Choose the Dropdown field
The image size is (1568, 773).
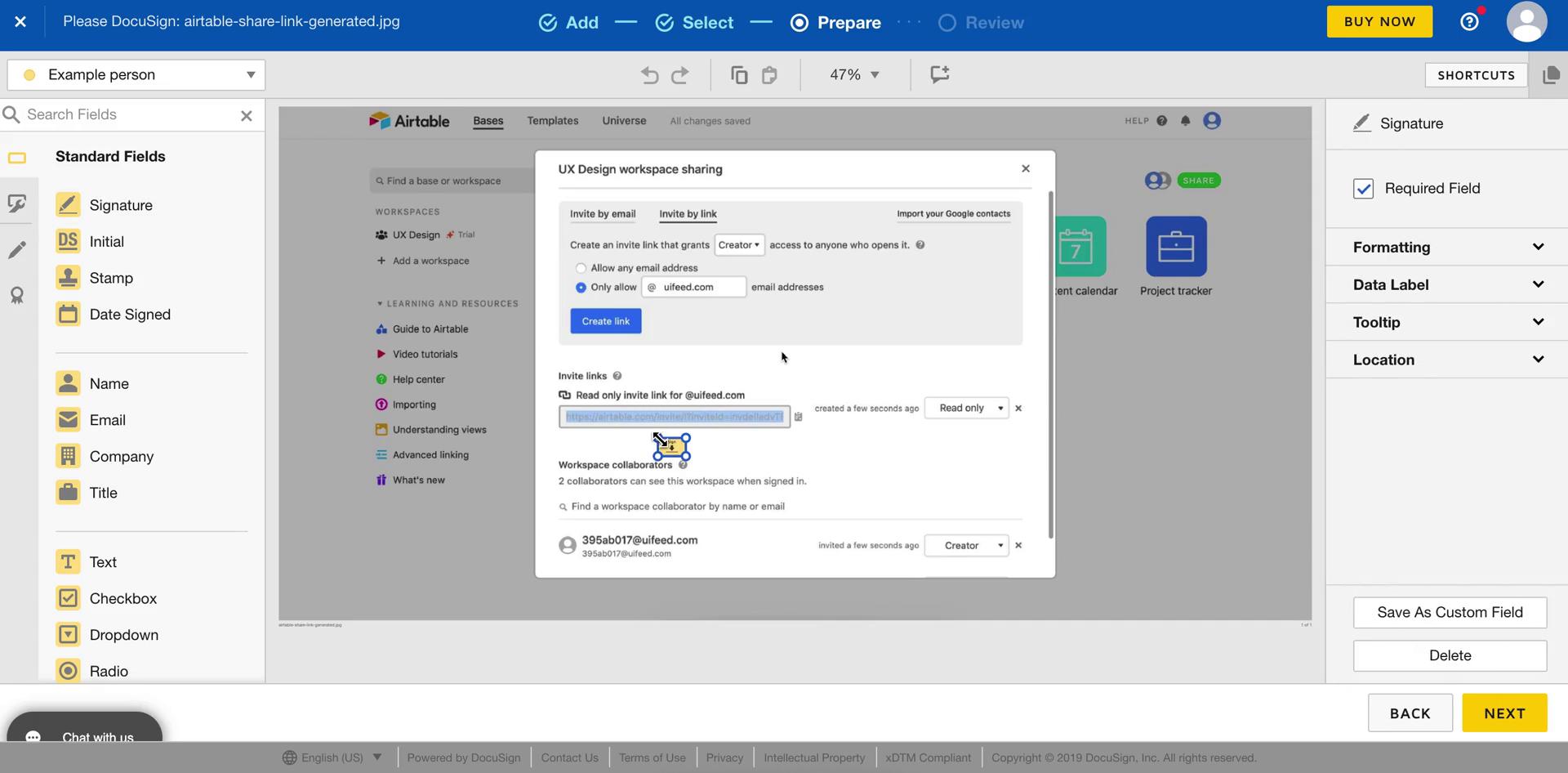click(107, 635)
